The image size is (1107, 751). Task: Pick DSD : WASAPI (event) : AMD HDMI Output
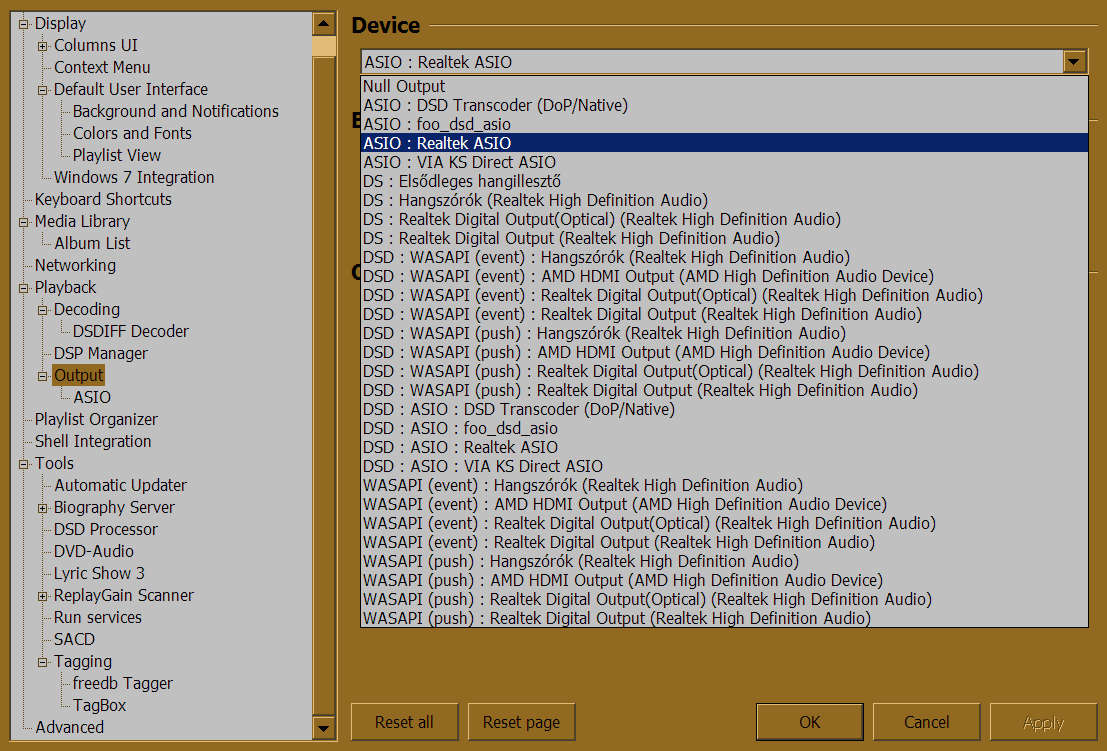(x=724, y=277)
